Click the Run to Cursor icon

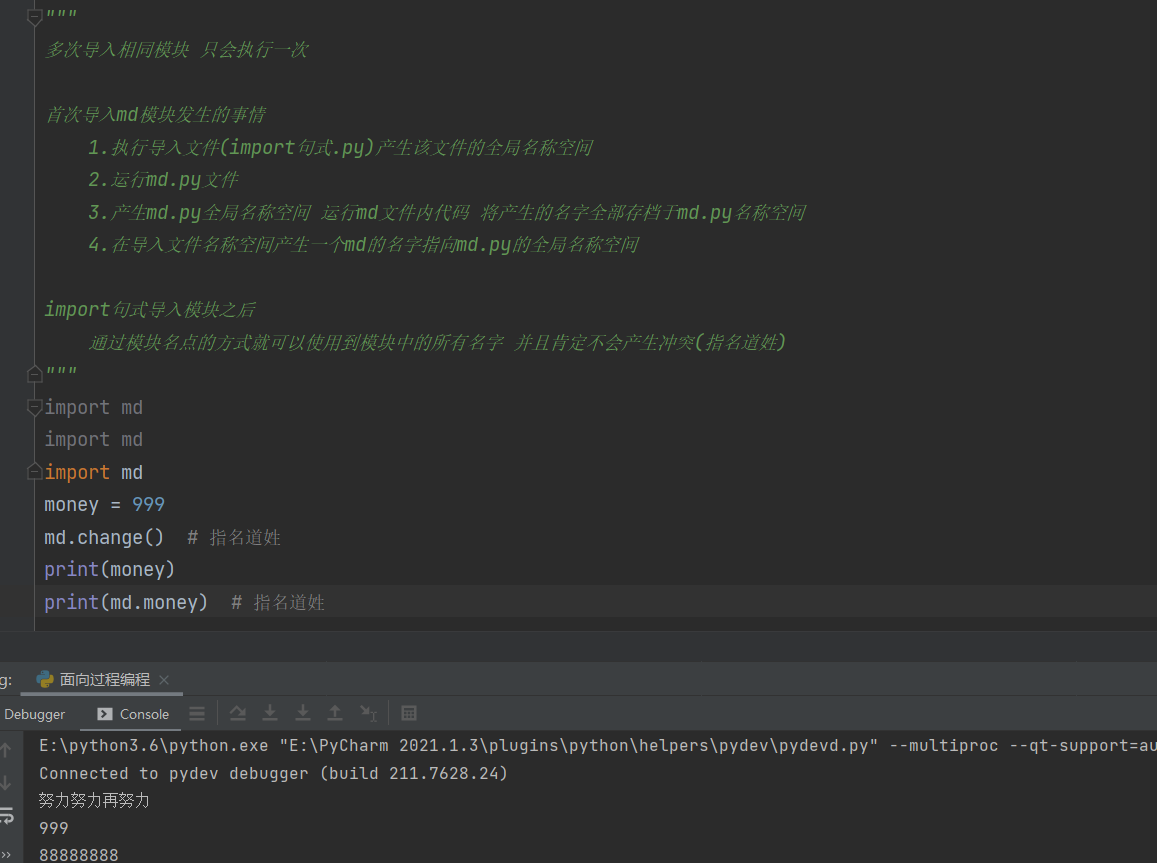tap(368, 713)
